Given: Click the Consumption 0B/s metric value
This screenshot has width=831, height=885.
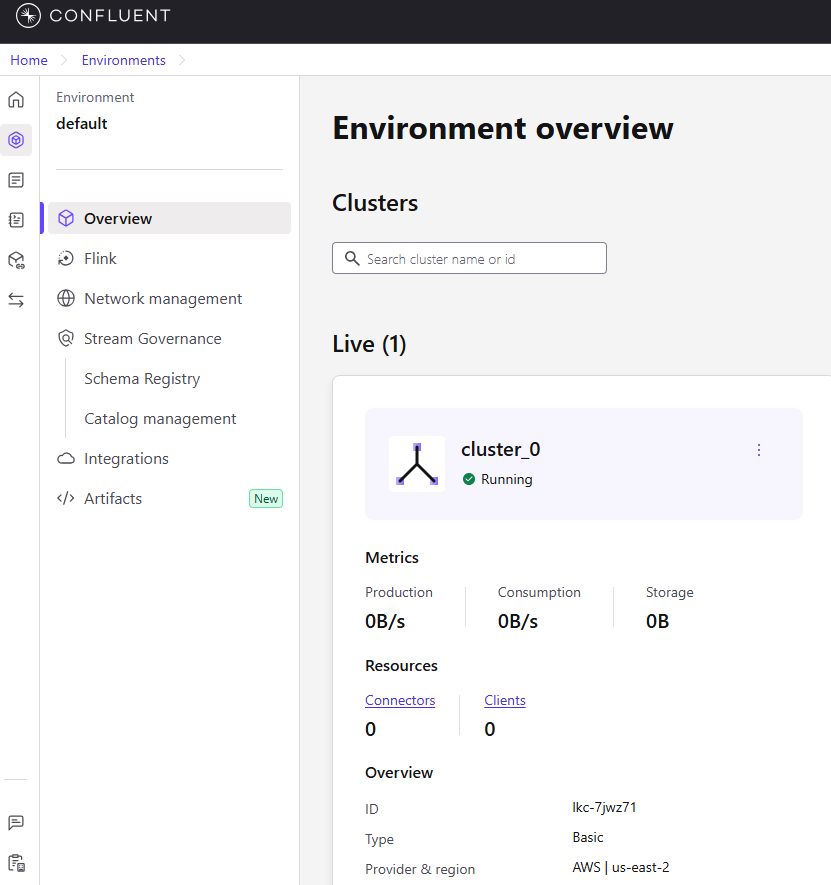Looking at the screenshot, I should [x=518, y=621].
